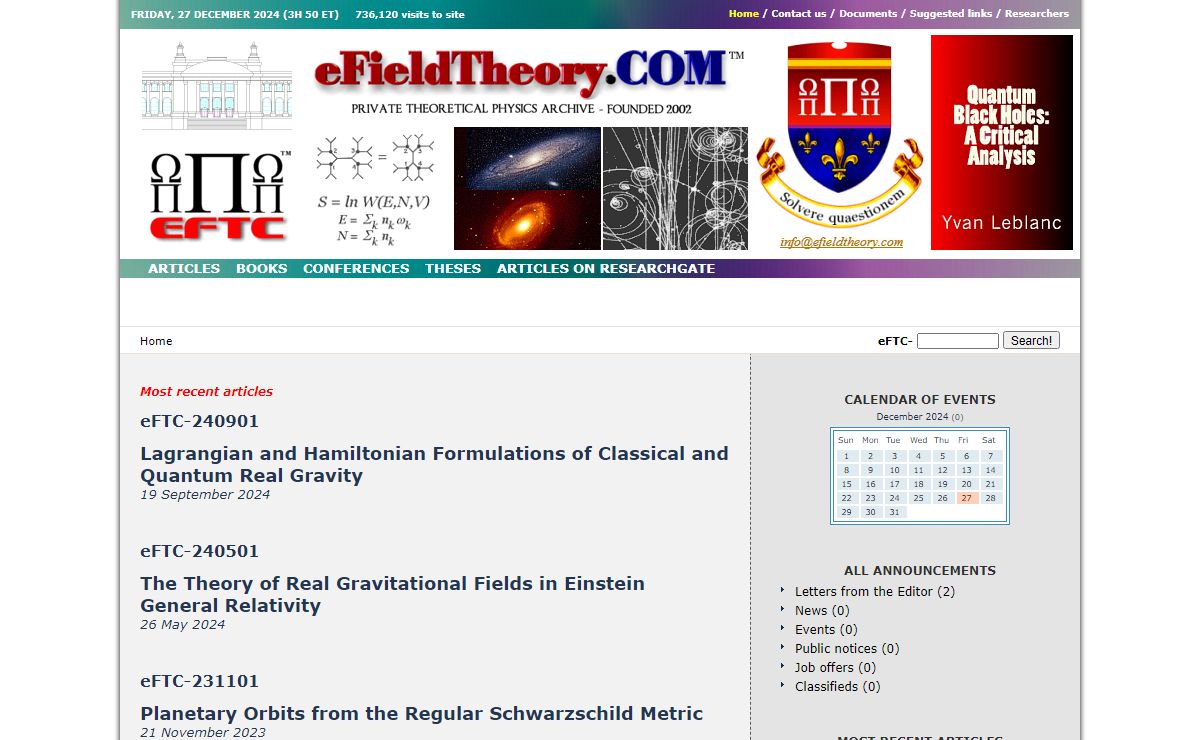Image resolution: width=1200 pixels, height=740 pixels.
Task: Click the 736,120 visits to site text
Action: pyautogui.click(x=410, y=14)
